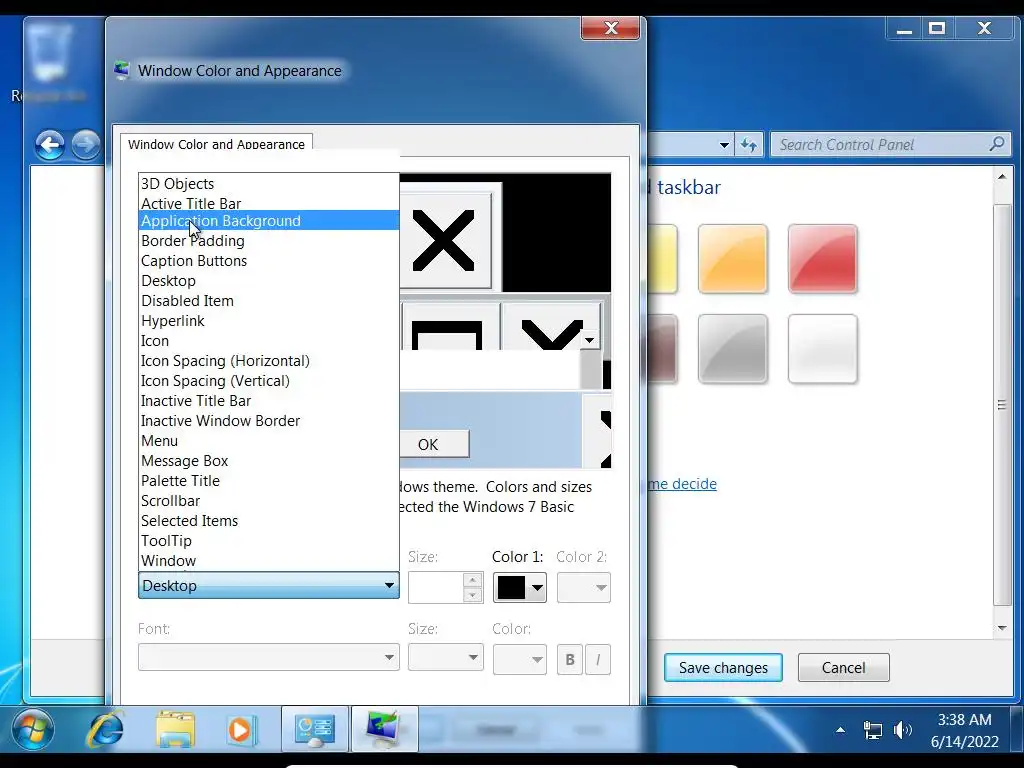Select Selected Items entry
This screenshot has height=768, width=1024.
coord(268,521)
